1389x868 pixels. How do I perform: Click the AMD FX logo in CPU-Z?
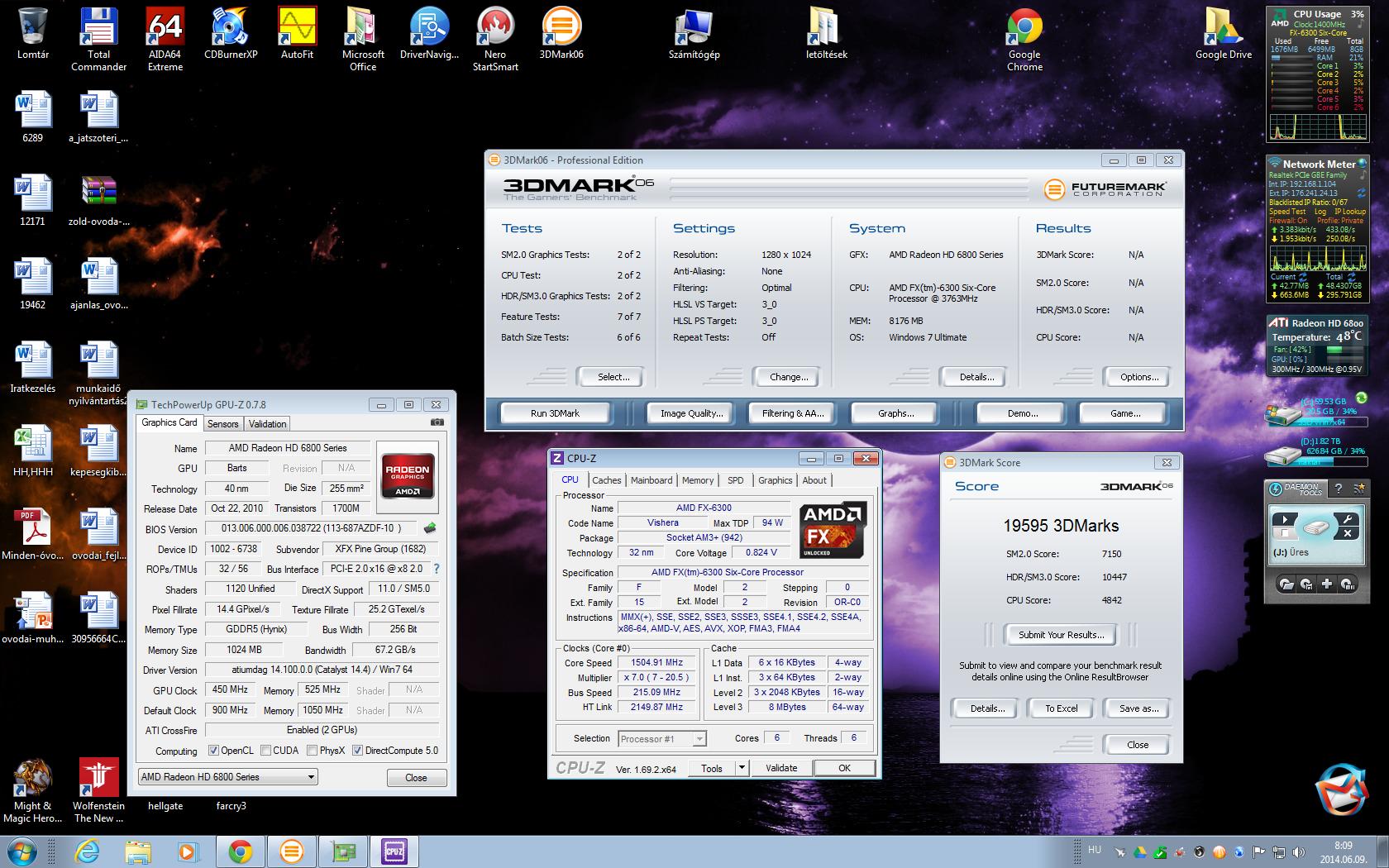tap(833, 530)
